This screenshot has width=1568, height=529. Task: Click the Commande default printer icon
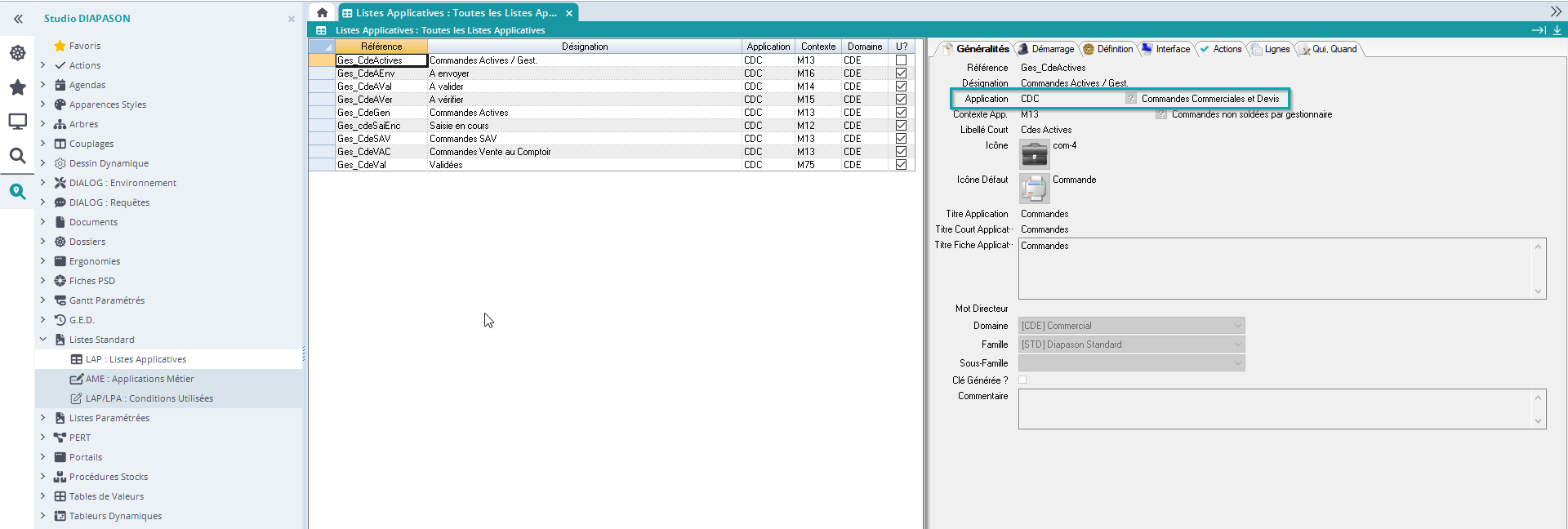[x=1034, y=189]
